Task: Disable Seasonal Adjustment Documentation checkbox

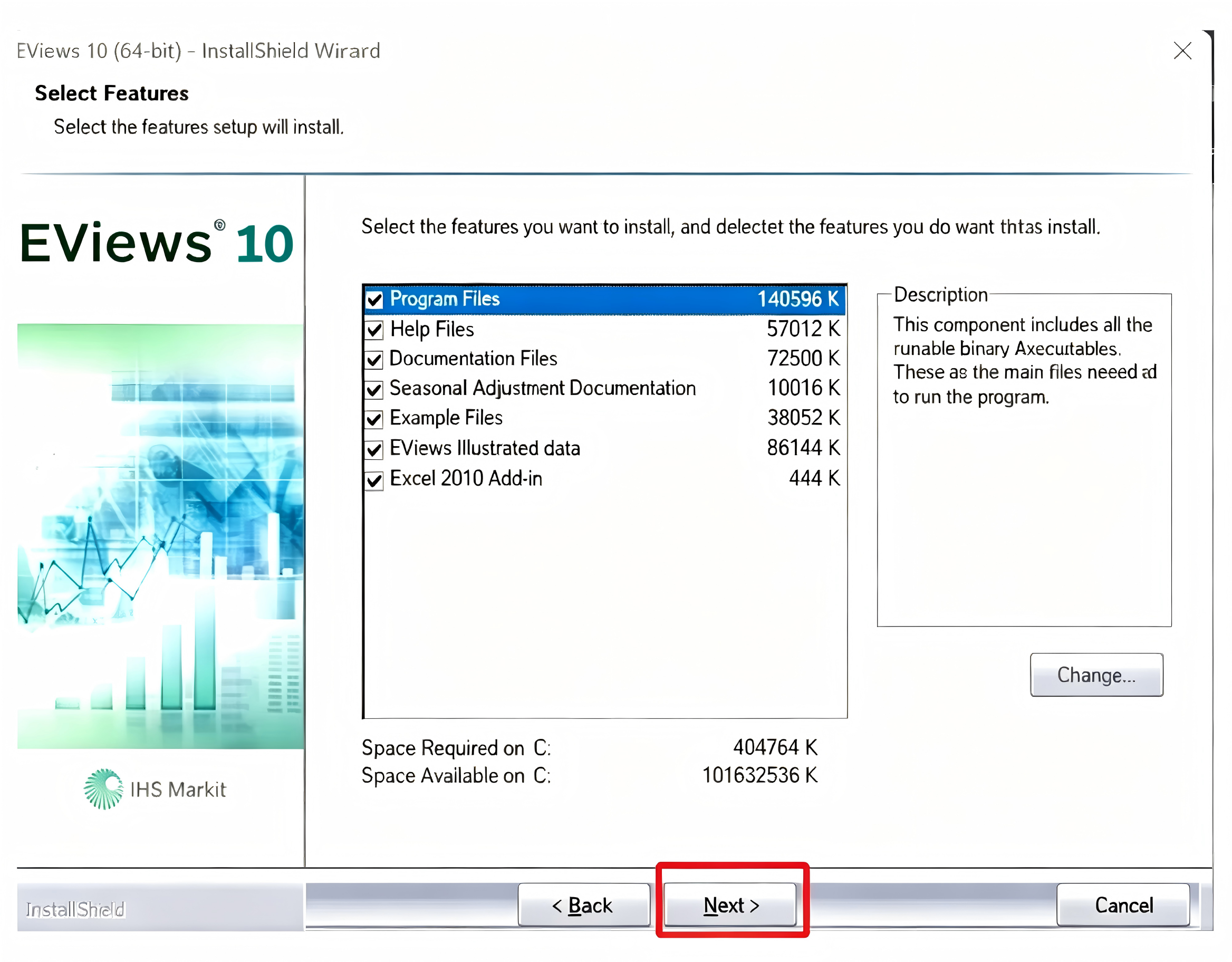Action: coord(374,389)
